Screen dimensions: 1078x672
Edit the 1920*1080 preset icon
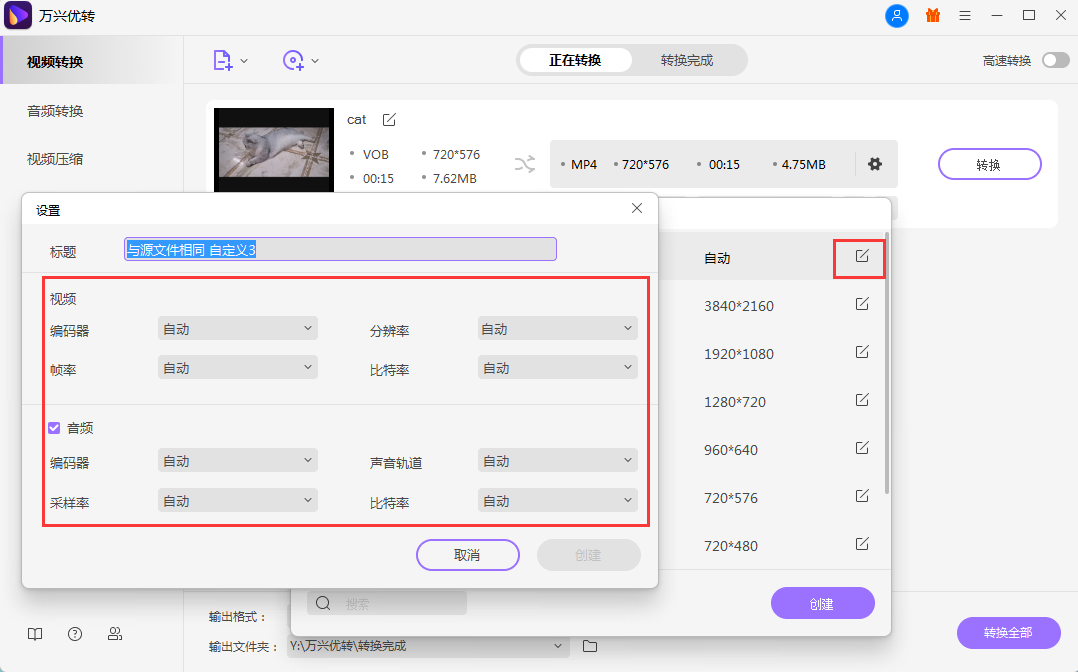pos(862,352)
